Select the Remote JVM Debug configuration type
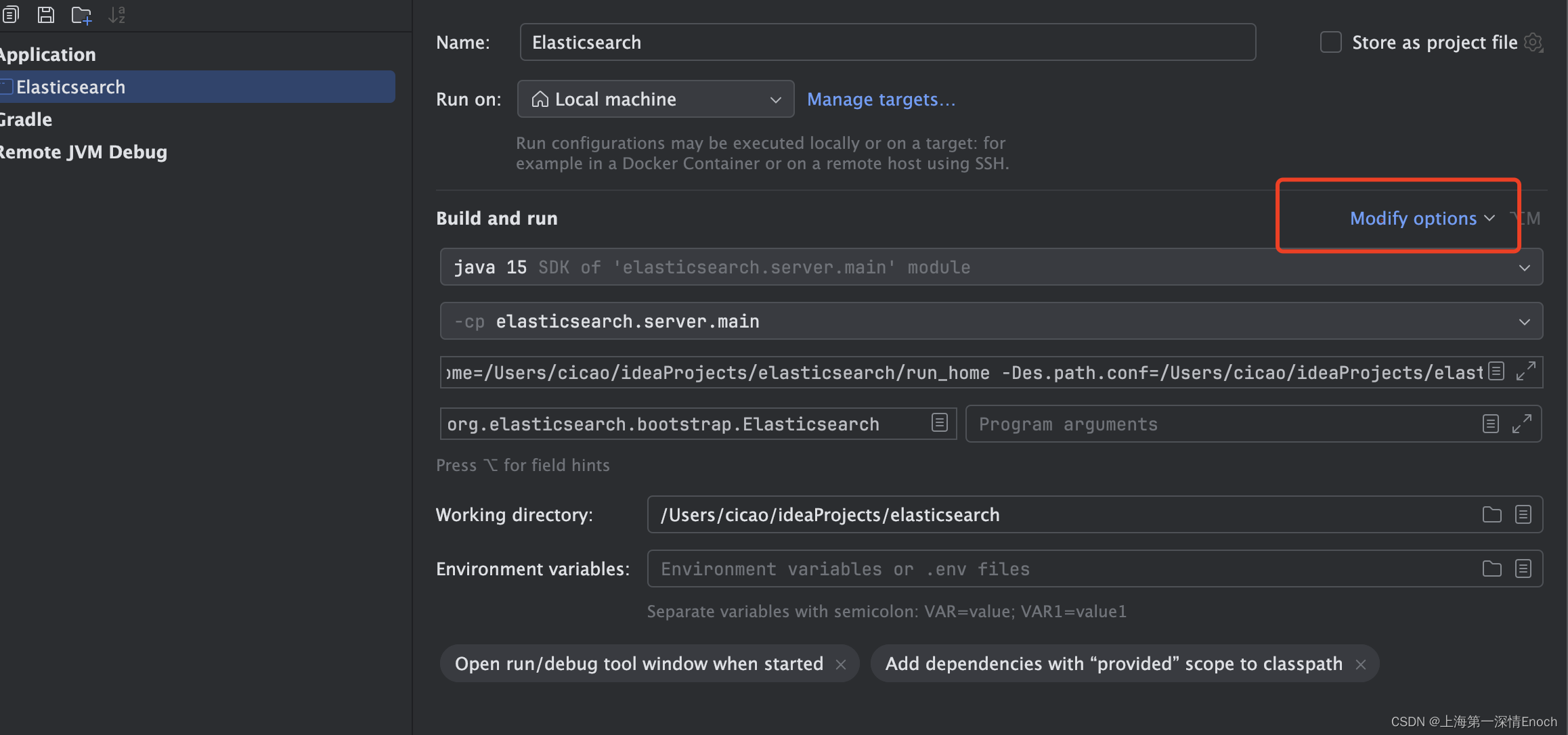The image size is (1568, 735). (x=83, y=152)
